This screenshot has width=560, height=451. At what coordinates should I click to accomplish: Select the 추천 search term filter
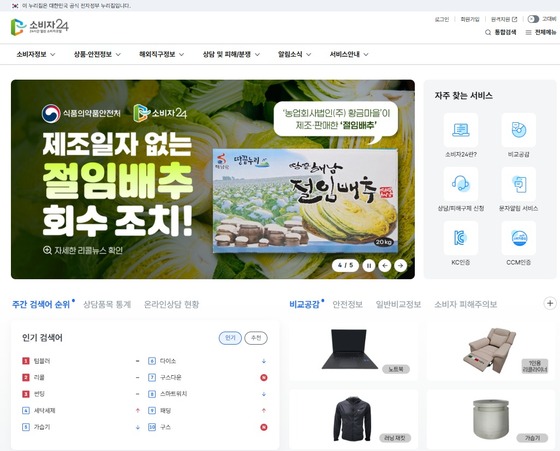(x=256, y=338)
